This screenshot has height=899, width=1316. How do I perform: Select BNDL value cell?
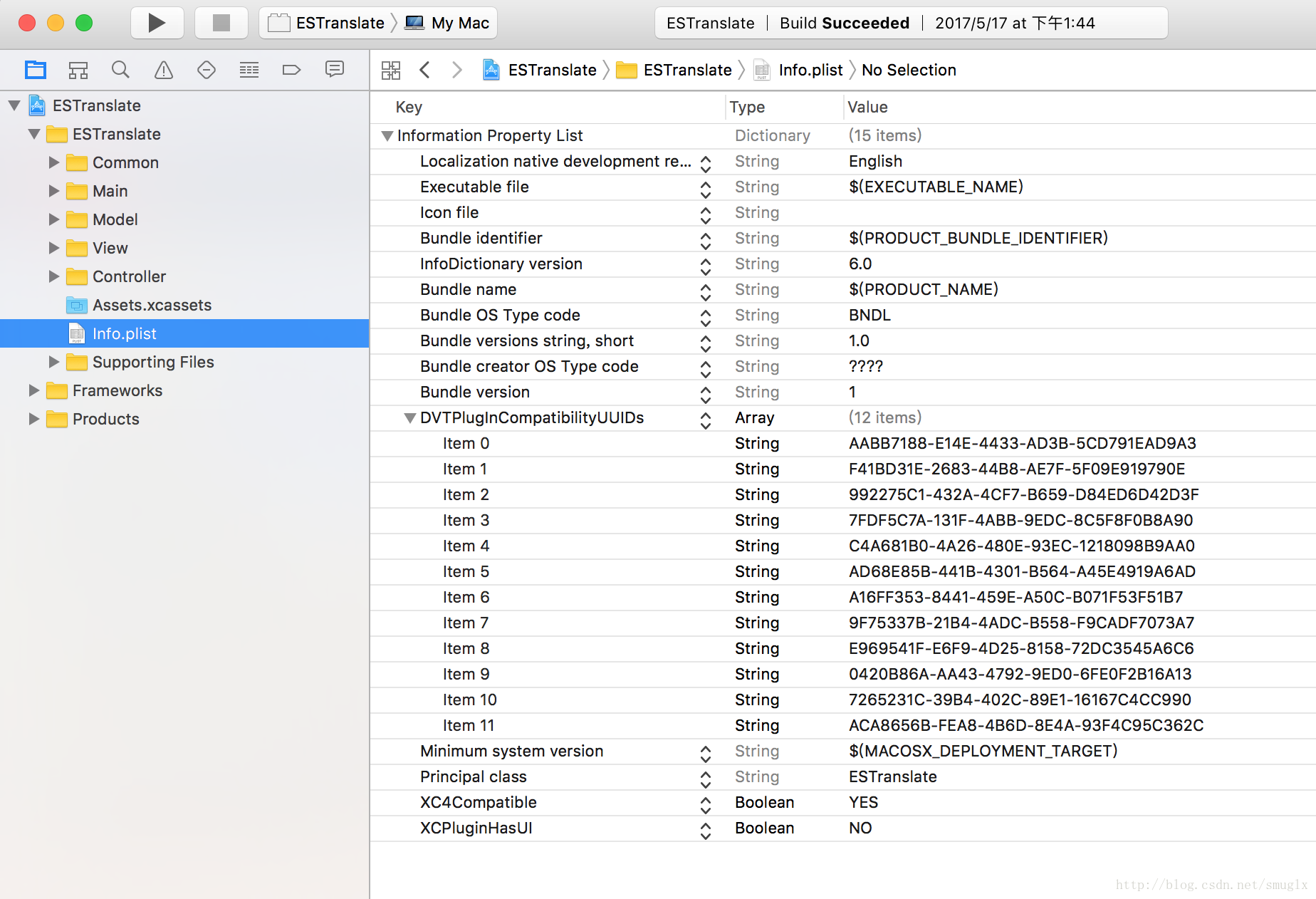[869, 315]
